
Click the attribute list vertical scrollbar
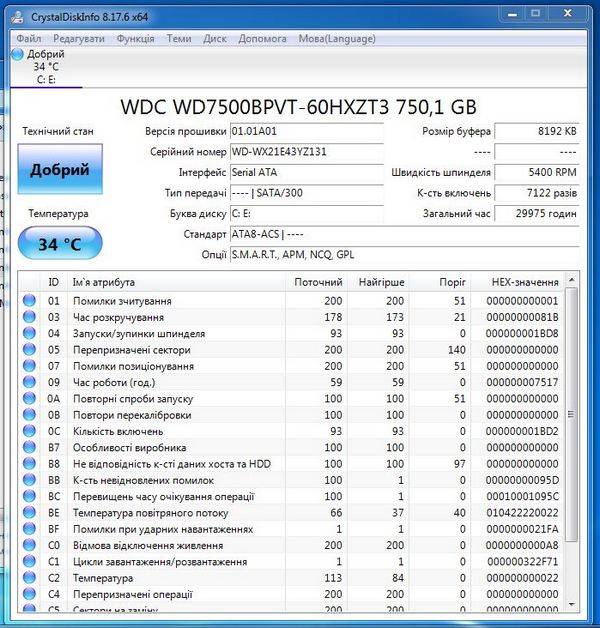coord(572,420)
